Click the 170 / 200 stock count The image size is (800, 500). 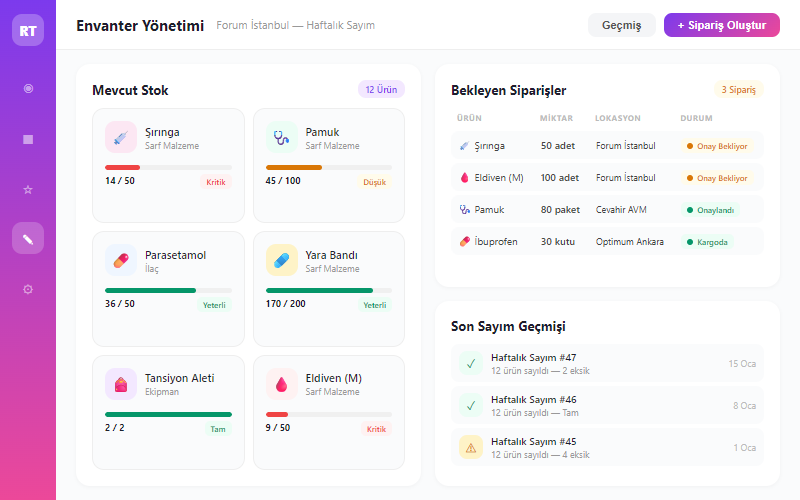tap(286, 304)
